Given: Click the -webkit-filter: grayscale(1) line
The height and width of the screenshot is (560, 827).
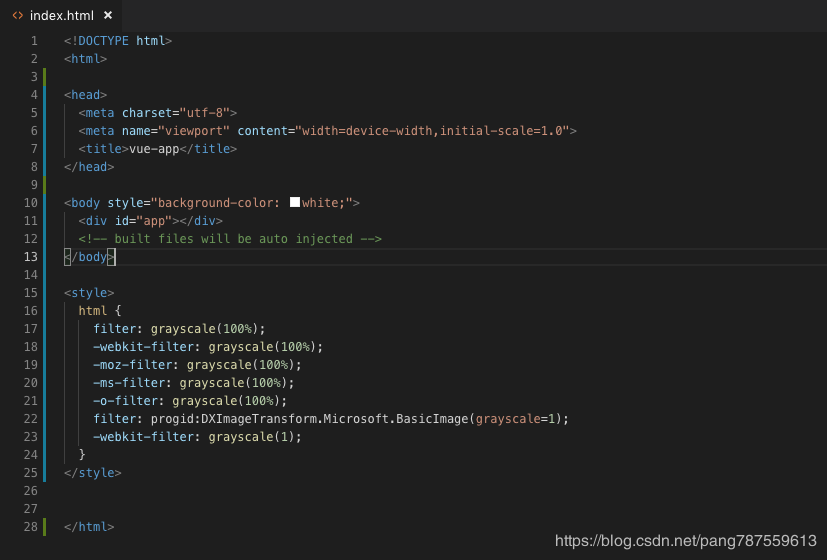Looking at the screenshot, I should [x=197, y=437].
